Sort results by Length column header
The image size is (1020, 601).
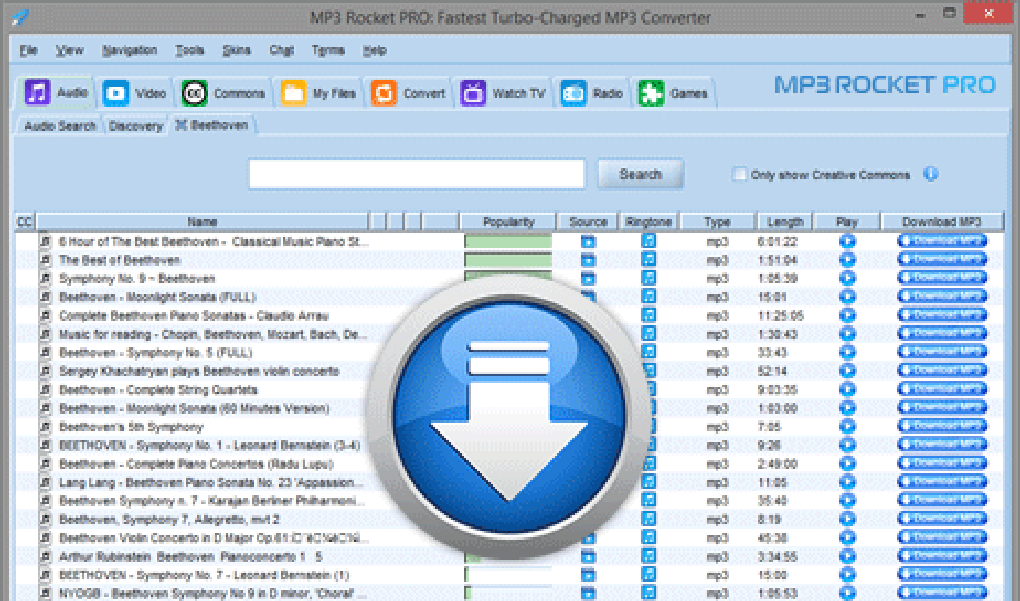tap(785, 222)
